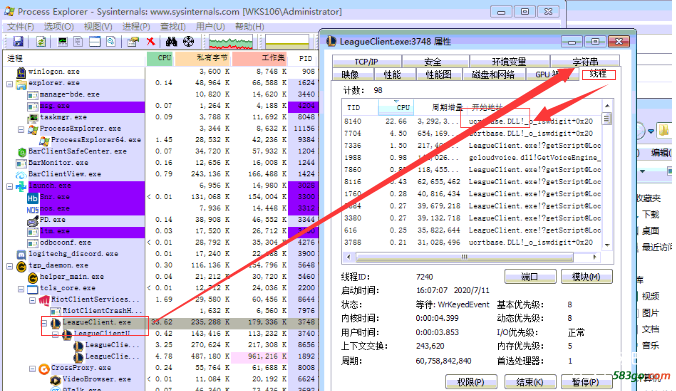Screen dimensions: 676x391
Task: Open the 帮助(H) menu
Action: pyautogui.click(x=250, y=26)
